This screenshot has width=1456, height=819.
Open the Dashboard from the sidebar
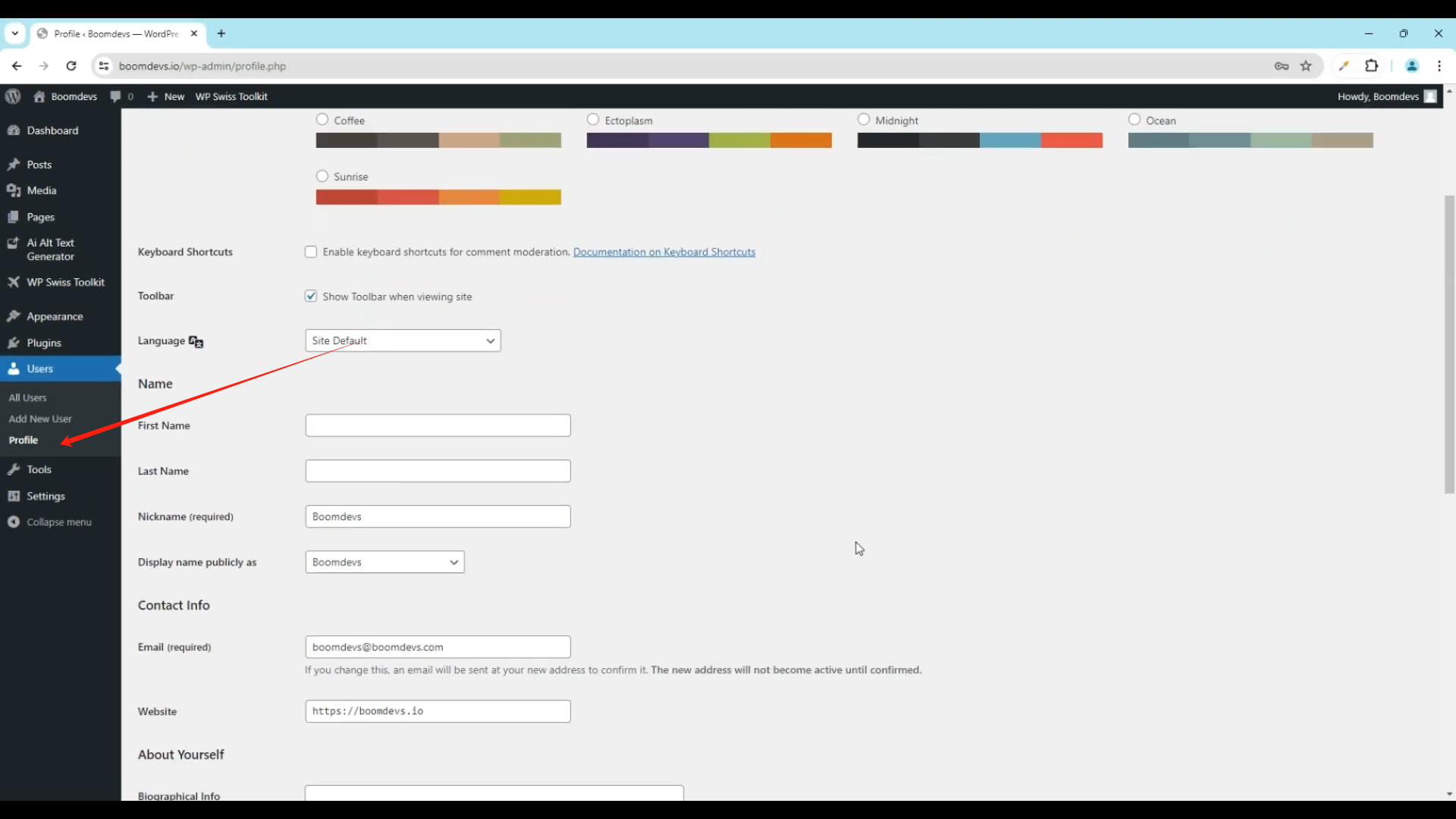52,130
